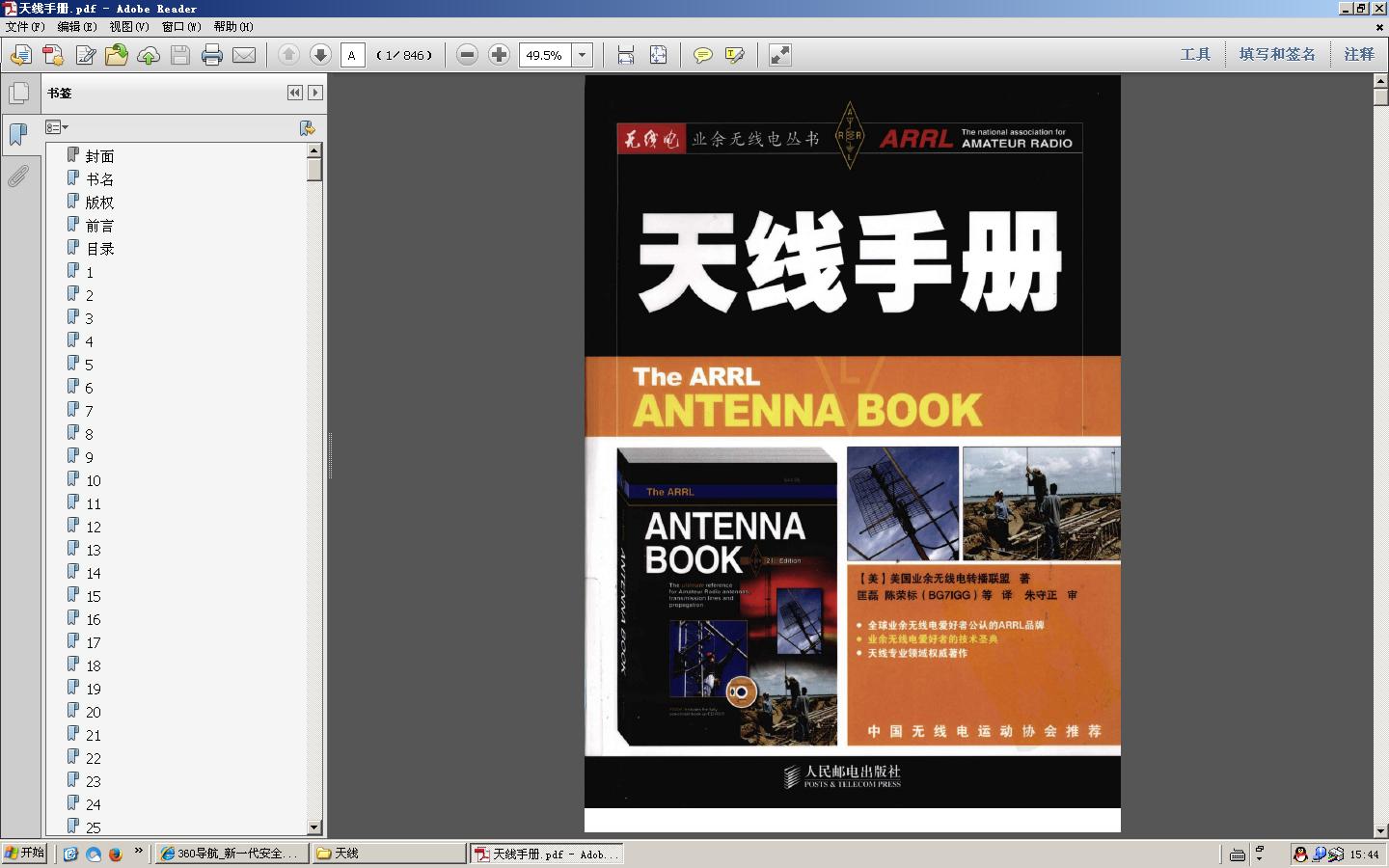Click the Firefox quick launch icon

click(x=115, y=854)
